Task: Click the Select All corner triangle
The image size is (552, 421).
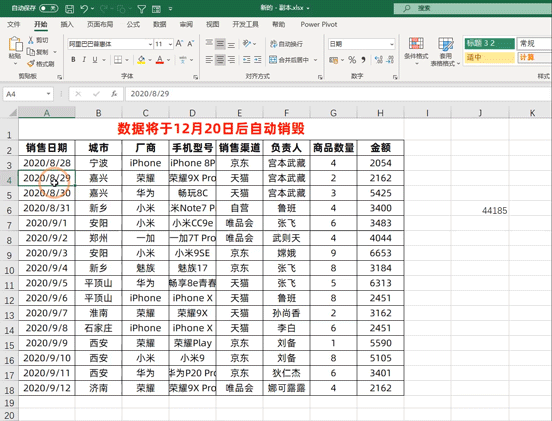Action: [x=13, y=113]
